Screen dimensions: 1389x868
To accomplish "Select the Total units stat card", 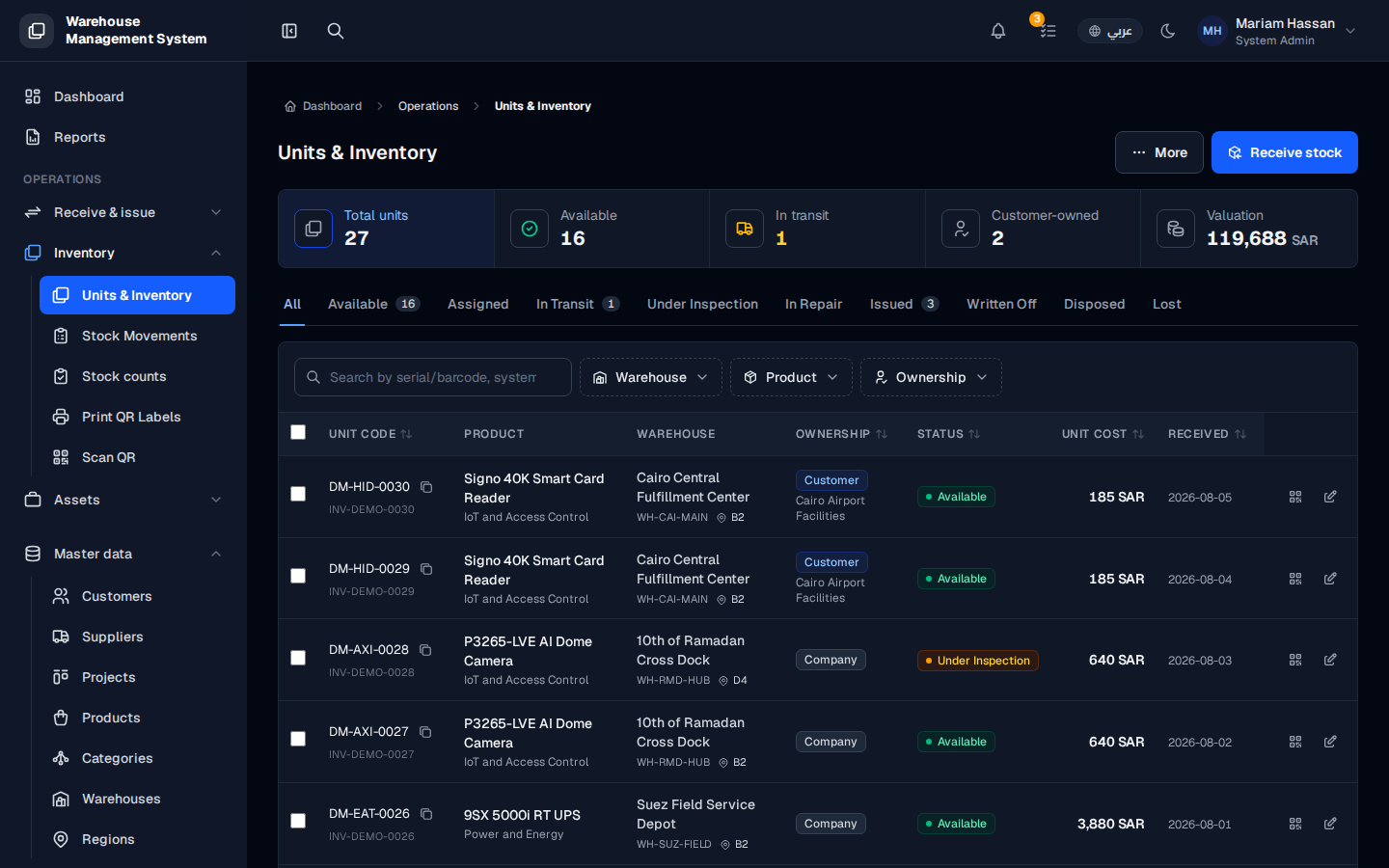I will click(x=387, y=229).
